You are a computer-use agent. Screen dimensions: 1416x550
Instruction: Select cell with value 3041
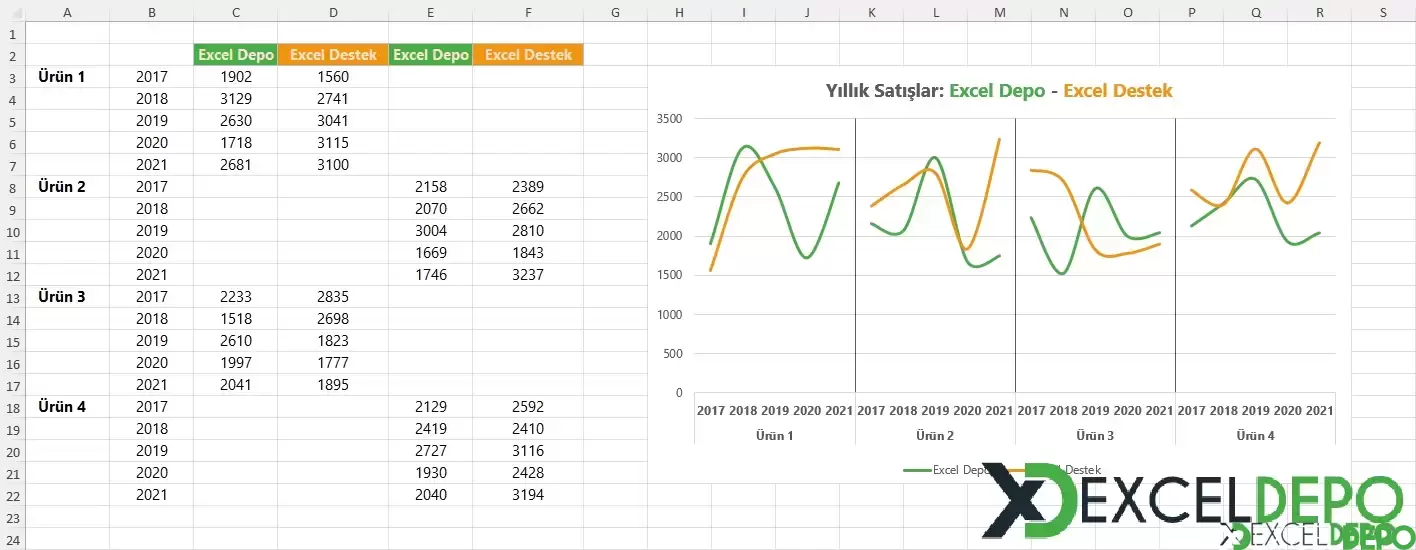[333, 121]
